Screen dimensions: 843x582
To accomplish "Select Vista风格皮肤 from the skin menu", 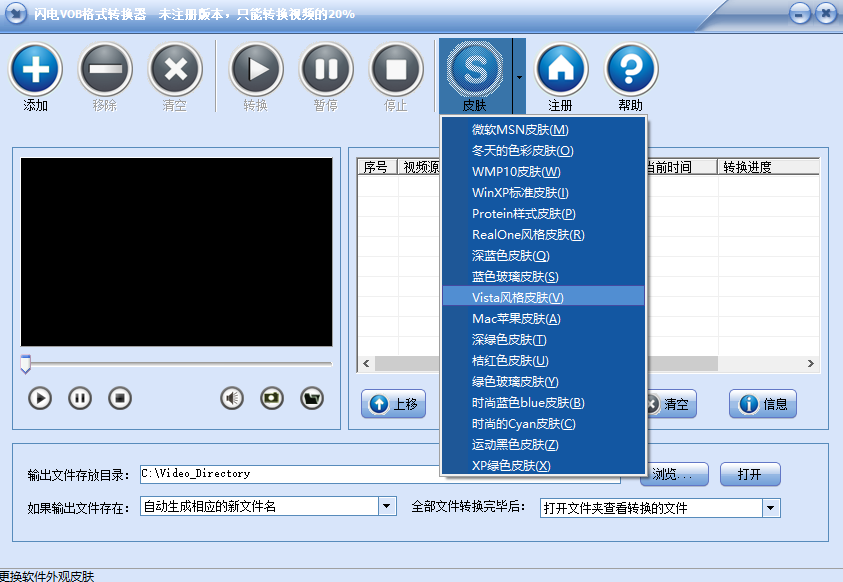I will pos(518,297).
